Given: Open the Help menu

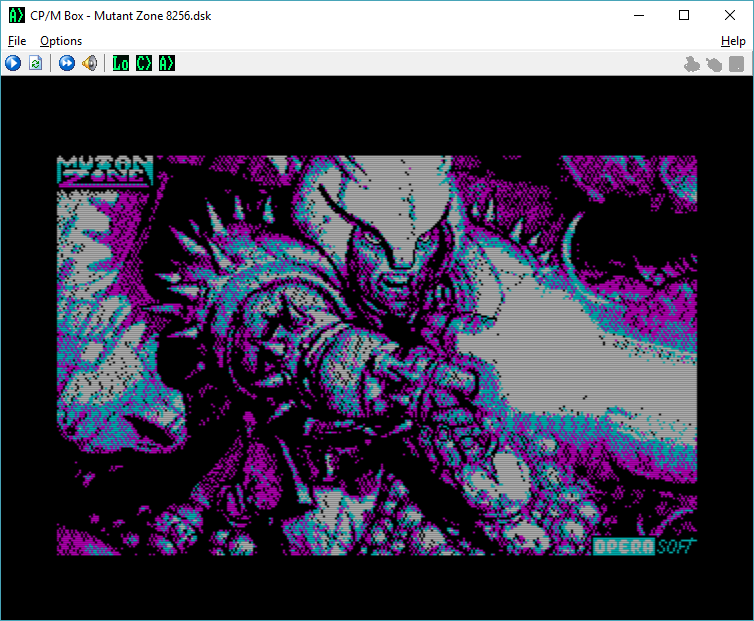Looking at the screenshot, I should pyautogui.click(x=733, y=41).
